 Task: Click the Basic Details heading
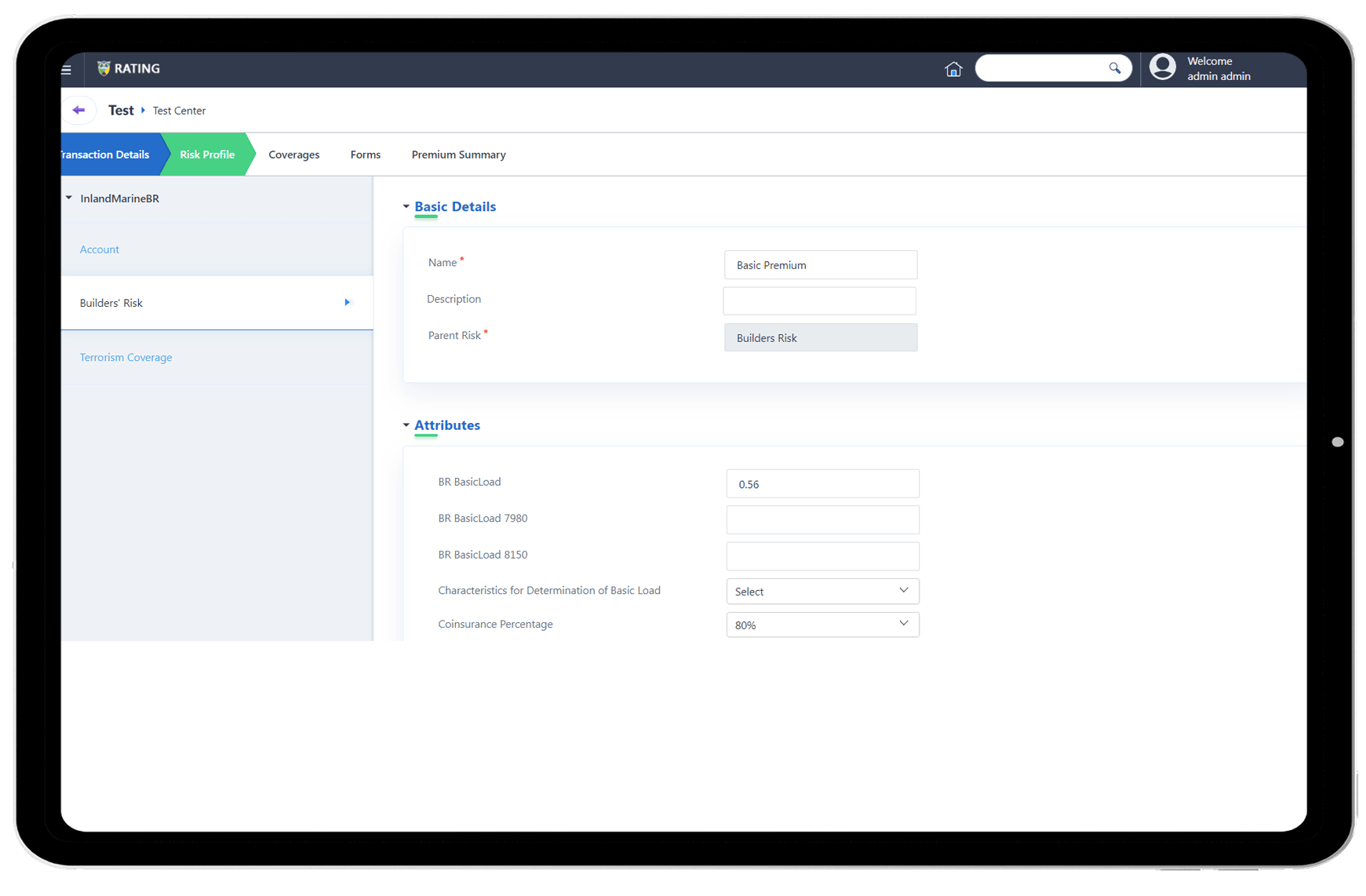point(455,206)
